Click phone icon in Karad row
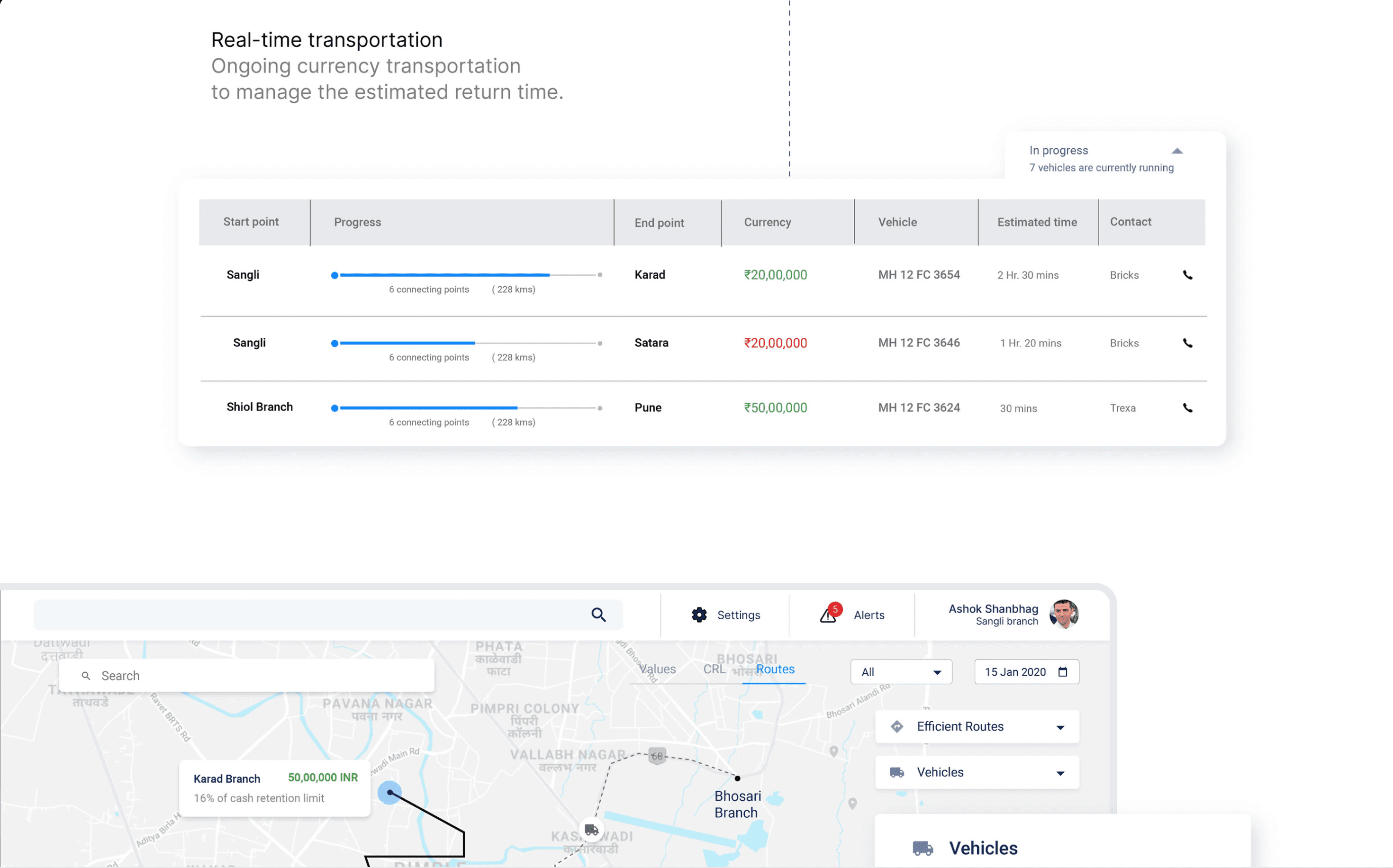The height and width of the screenshot is (868, 1393). pyautogui.click(x=1187, y=275)
